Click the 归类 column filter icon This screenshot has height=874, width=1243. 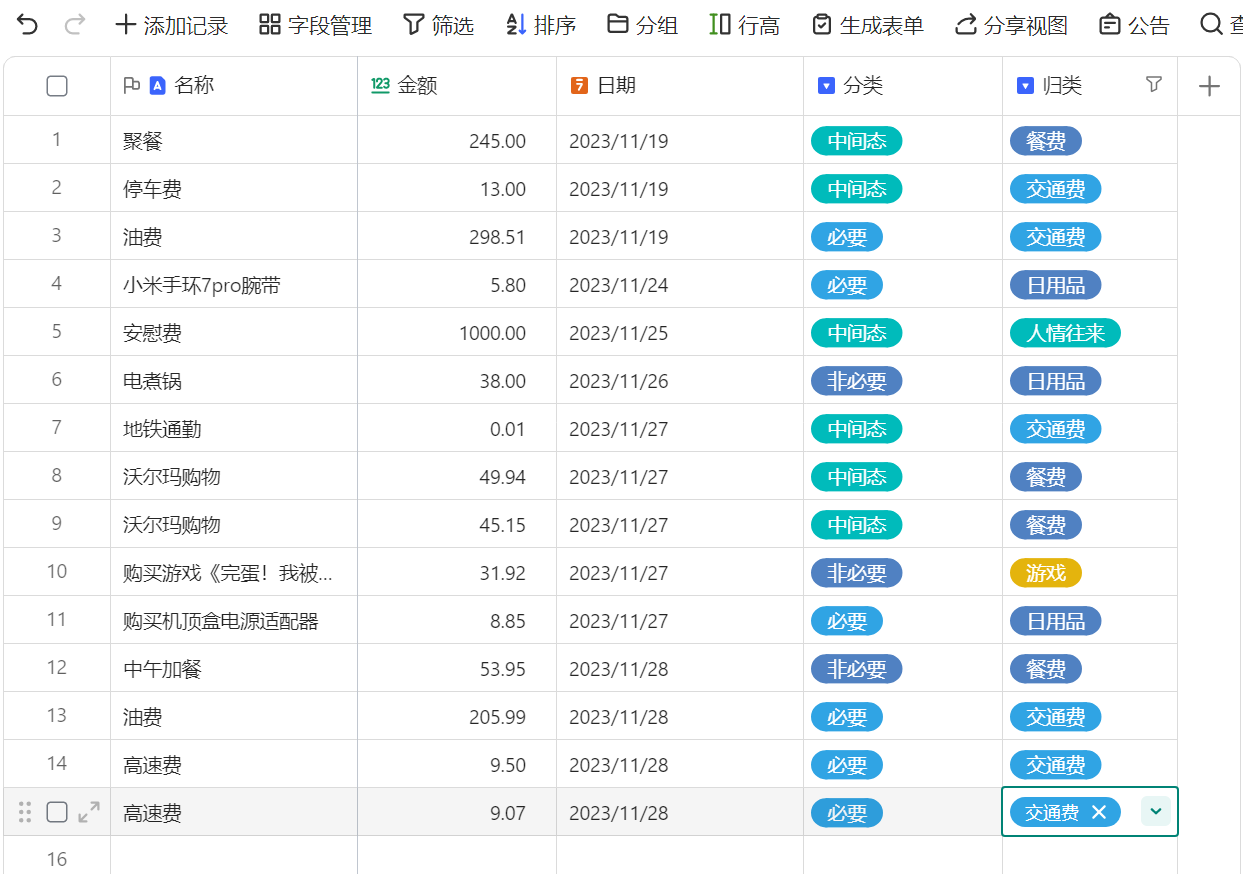(1154, 85)
